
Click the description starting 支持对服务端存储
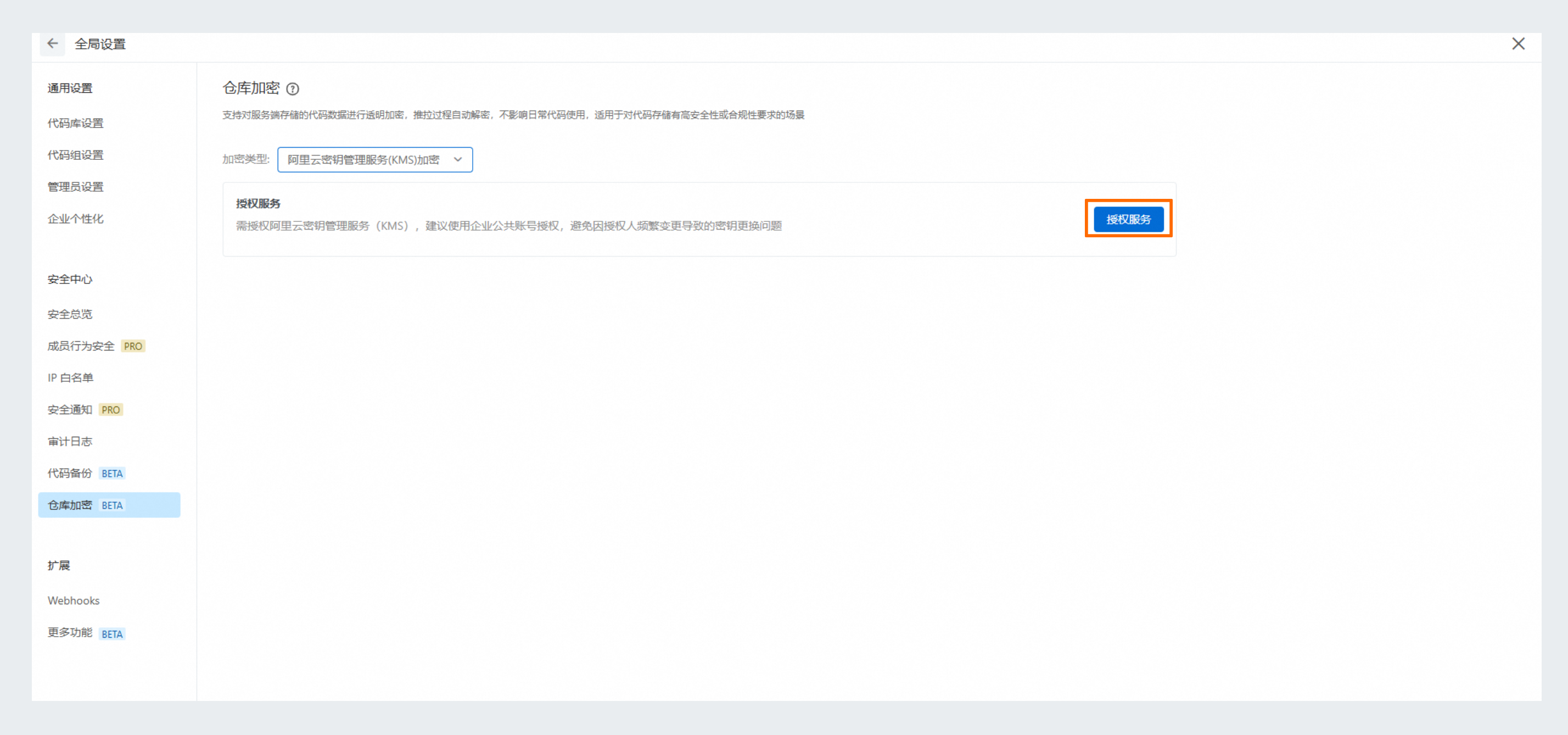[x=513, y=115]
